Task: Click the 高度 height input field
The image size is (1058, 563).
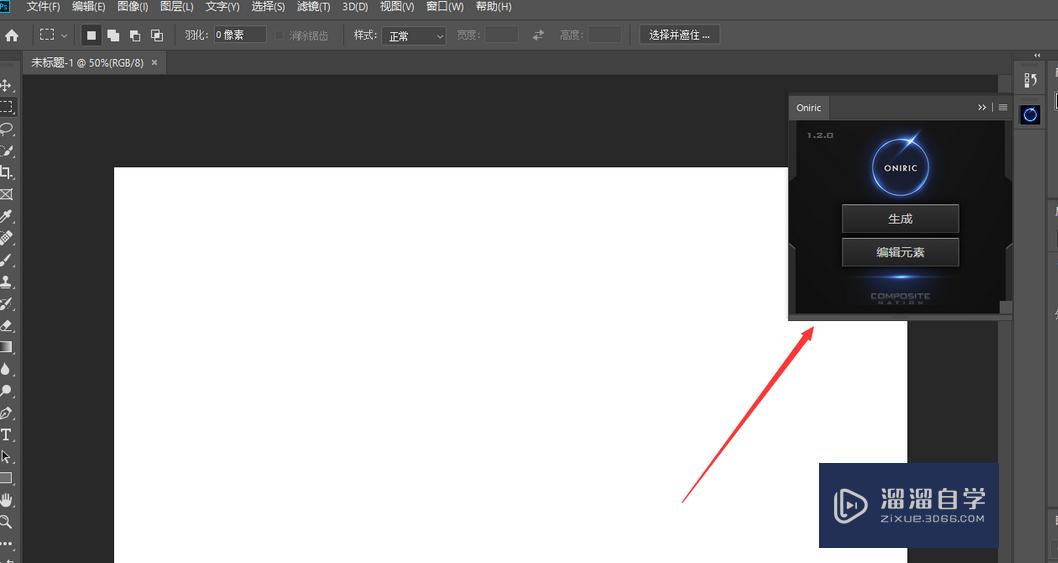Action: pyautogui.click(x=604, y=35)
